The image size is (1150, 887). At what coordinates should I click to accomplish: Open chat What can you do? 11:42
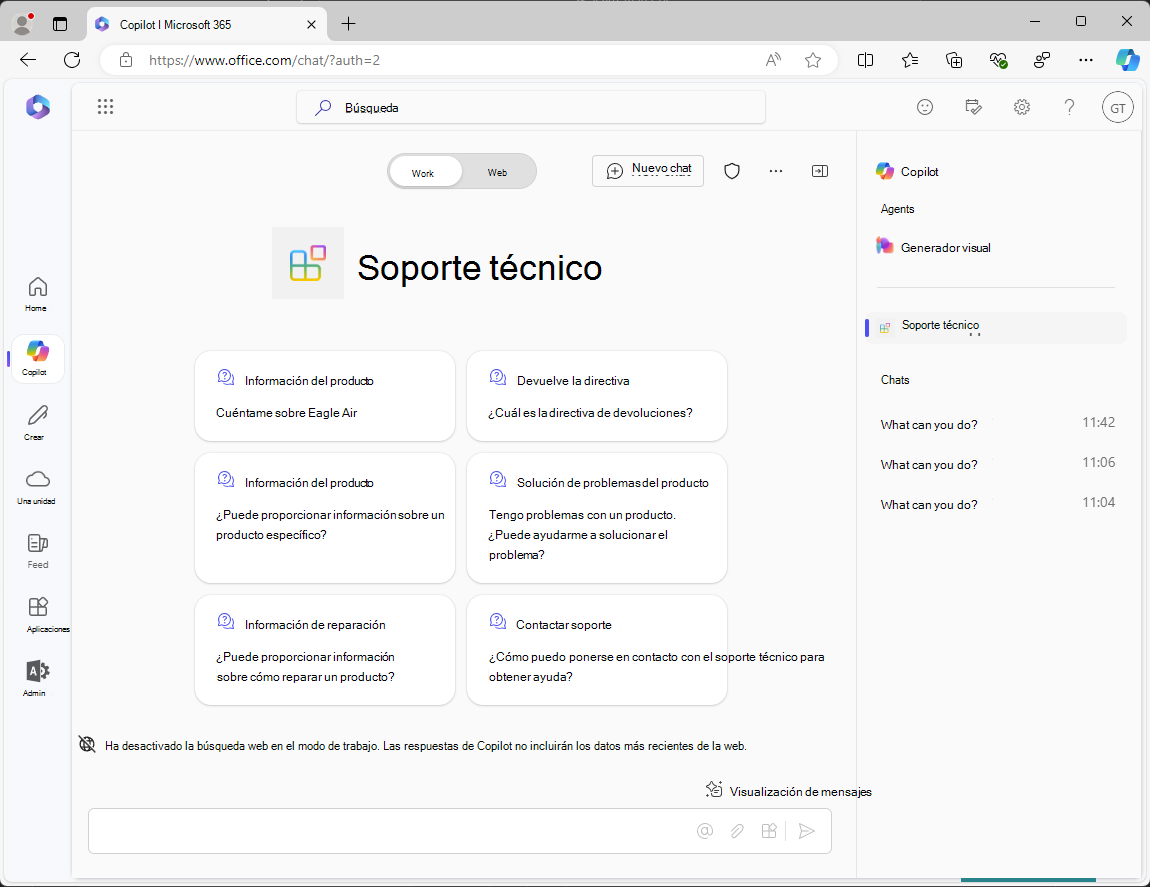[997, 423]
